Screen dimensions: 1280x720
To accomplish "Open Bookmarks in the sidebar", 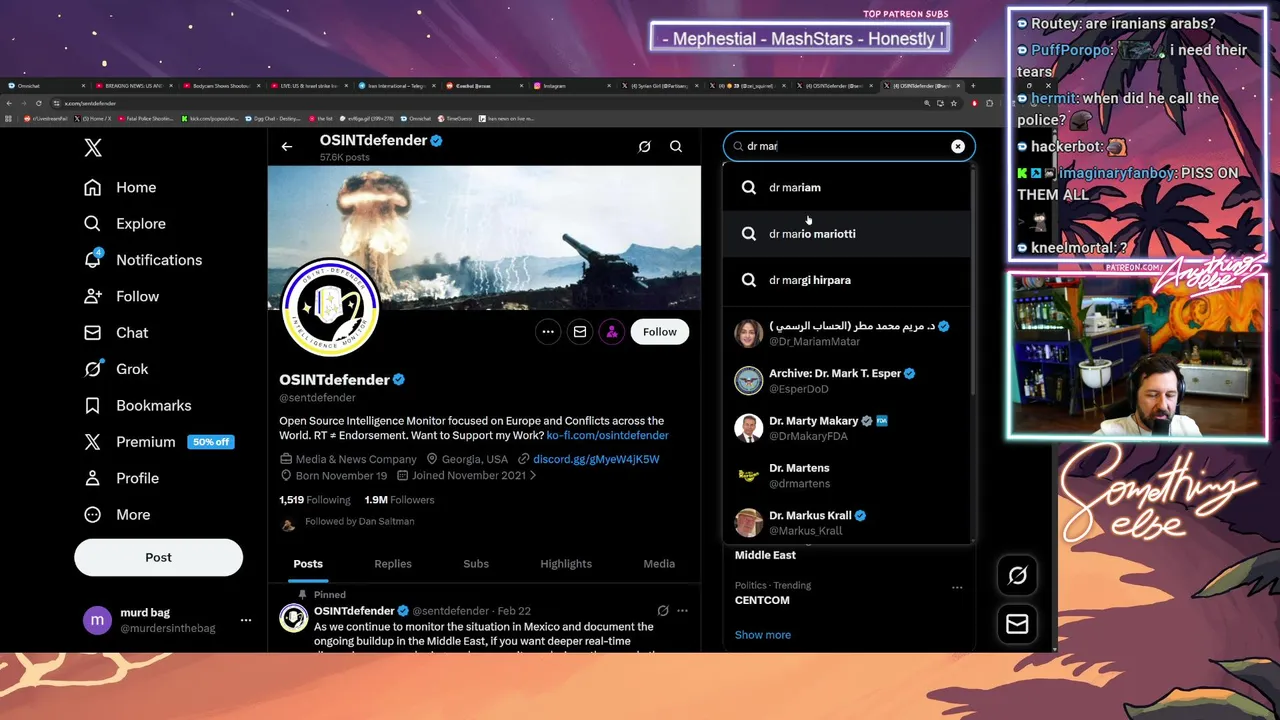I will [x=137, y=405].
